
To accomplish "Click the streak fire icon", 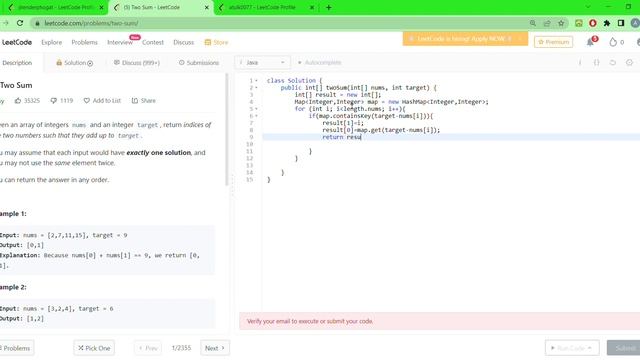I will point(613,42).
